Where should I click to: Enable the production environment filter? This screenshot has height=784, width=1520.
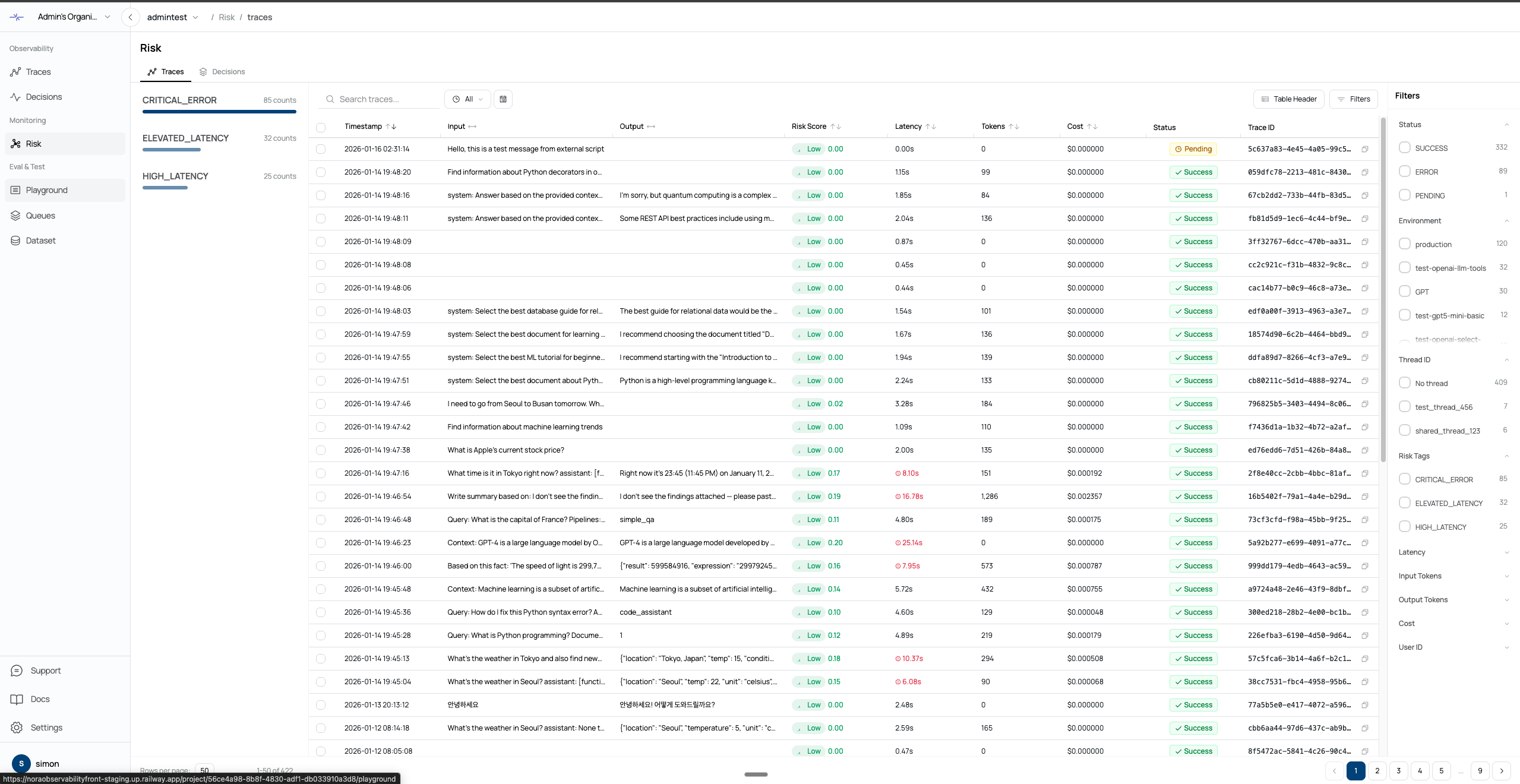[1404, 244]
